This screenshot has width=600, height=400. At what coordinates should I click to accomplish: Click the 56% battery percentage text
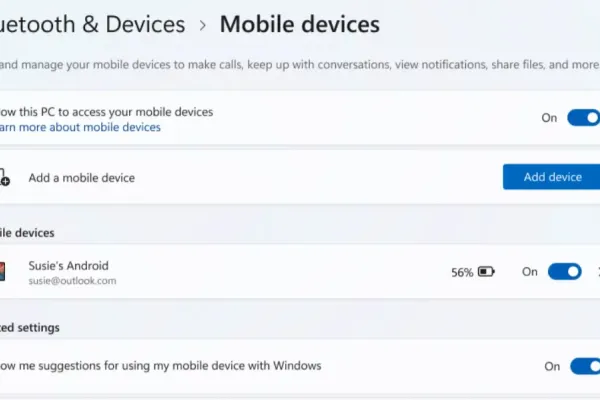point(461,272)
